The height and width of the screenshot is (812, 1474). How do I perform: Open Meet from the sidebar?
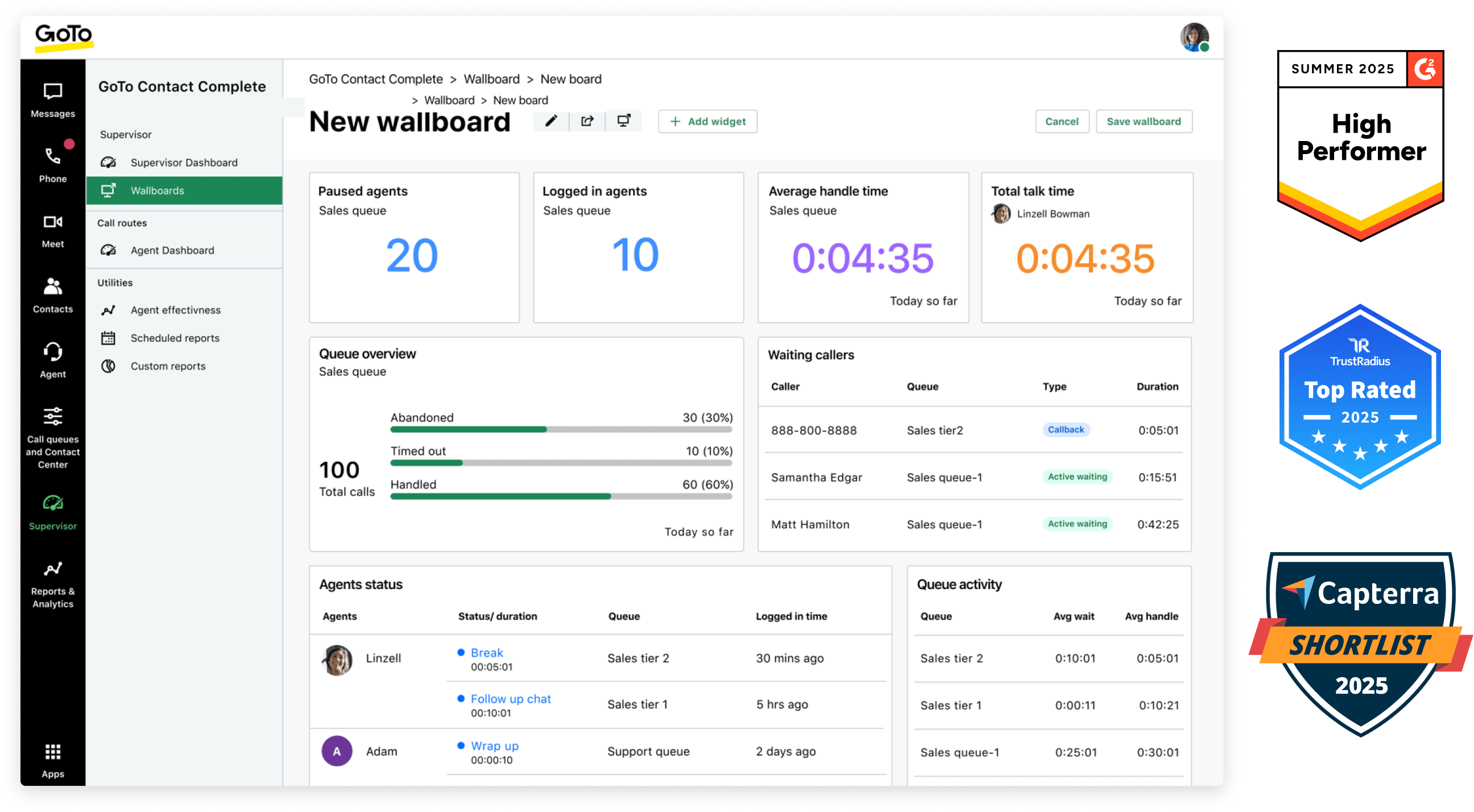52,229
